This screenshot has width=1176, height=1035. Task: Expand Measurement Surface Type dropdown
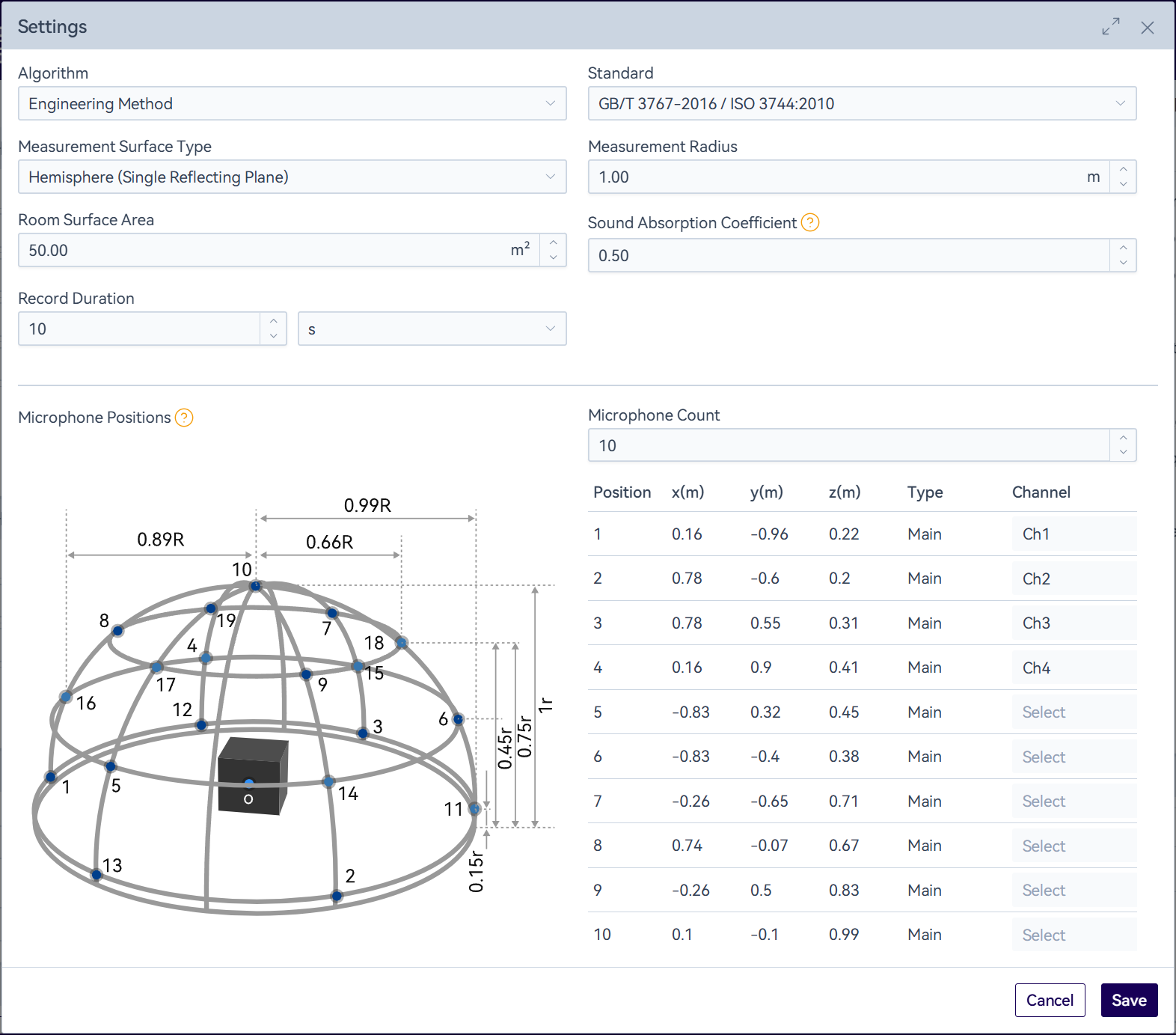(x=292, y=177)
